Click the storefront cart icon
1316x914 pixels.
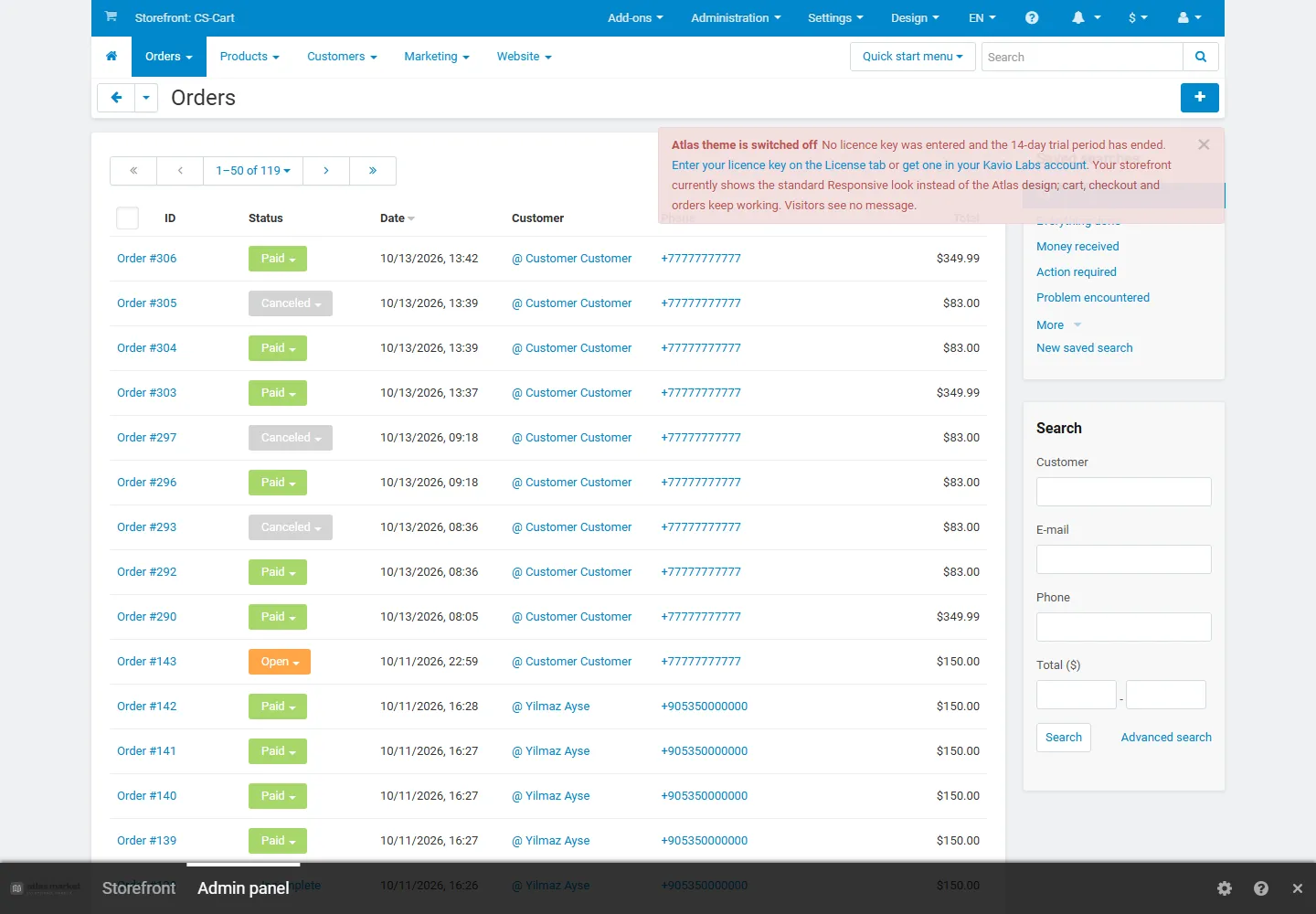point(111,16)
